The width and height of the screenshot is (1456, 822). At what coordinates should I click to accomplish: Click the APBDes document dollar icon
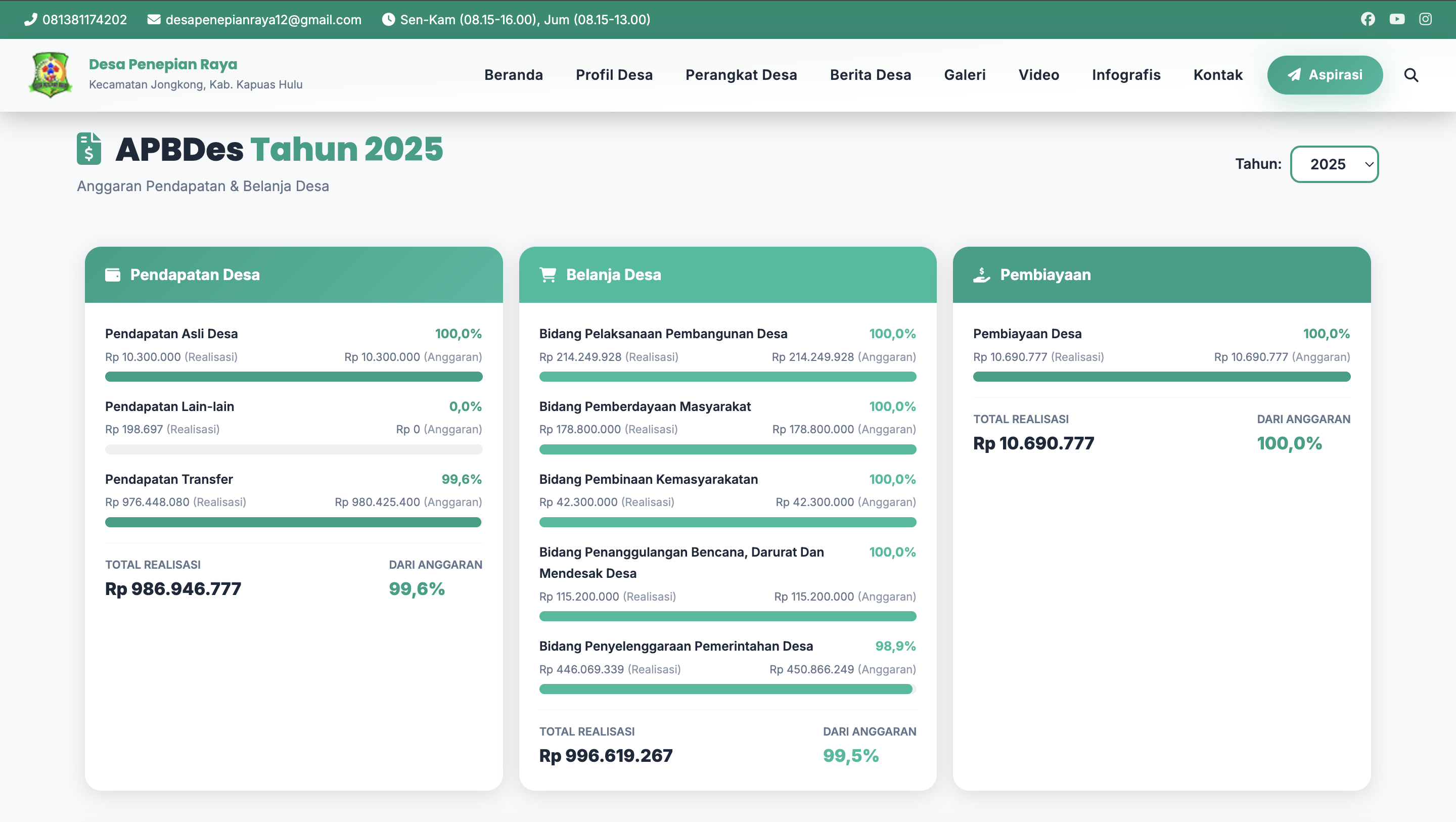(89, 149)
